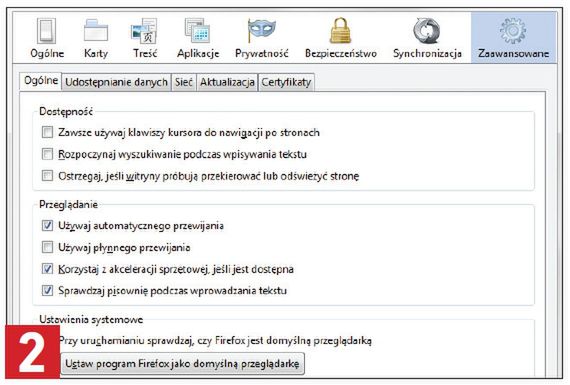
Task: Check 'Używaj płynnego przewijania'
Action: point(47,247)
